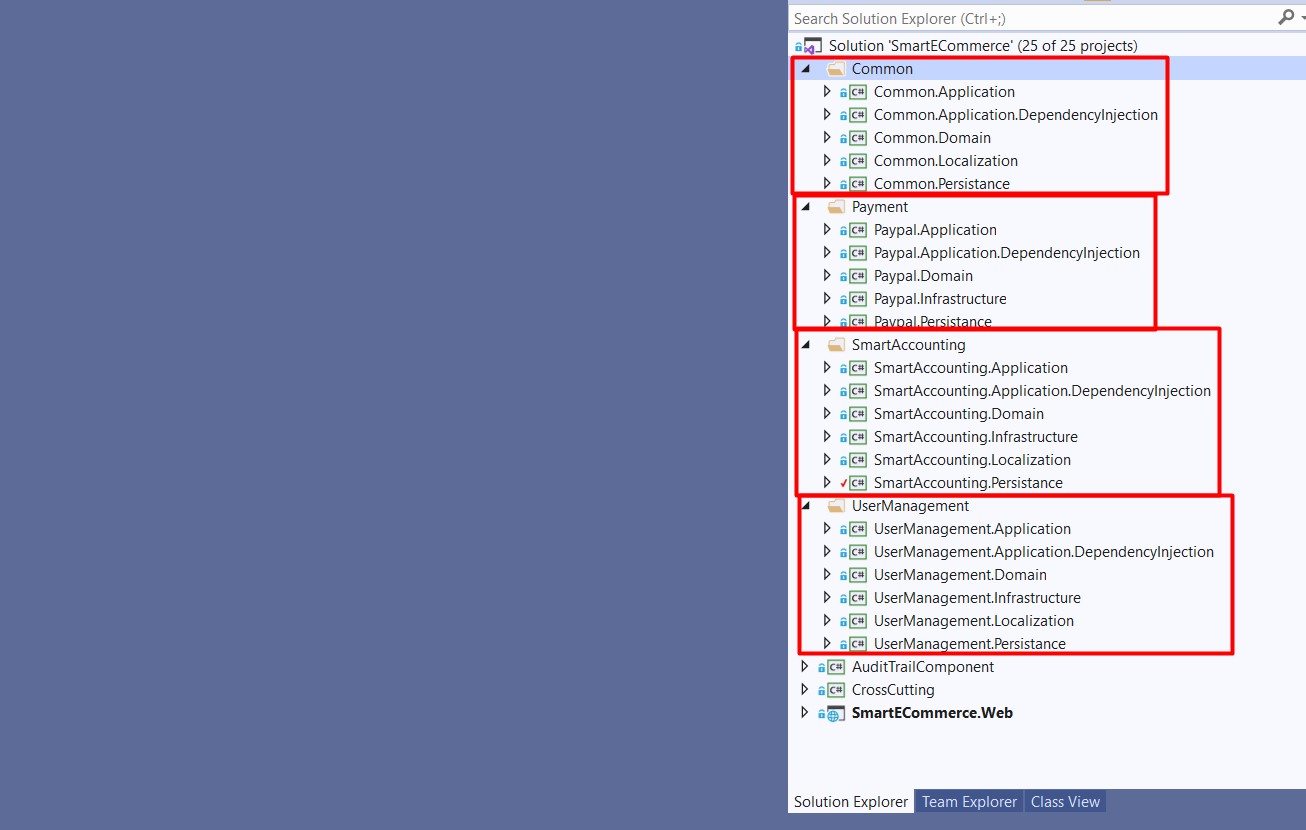Viewport: 1306px width, 830px height.
Task: Select the SmartAccounting.Infrastructure project name
Action: 976,437
